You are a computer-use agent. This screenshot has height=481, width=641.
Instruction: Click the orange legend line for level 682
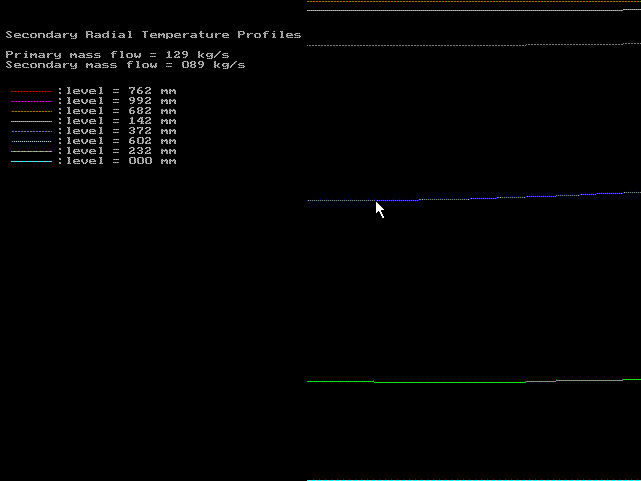click(31, 111)
